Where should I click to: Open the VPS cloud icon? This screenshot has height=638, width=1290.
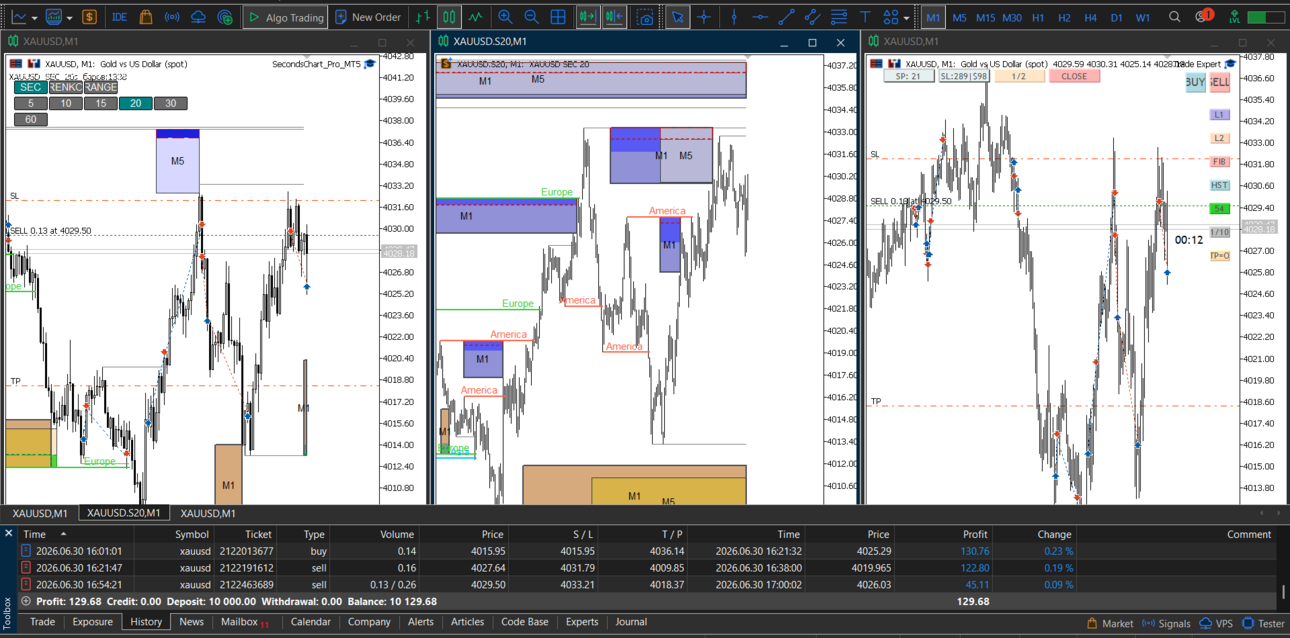[199, 17]
